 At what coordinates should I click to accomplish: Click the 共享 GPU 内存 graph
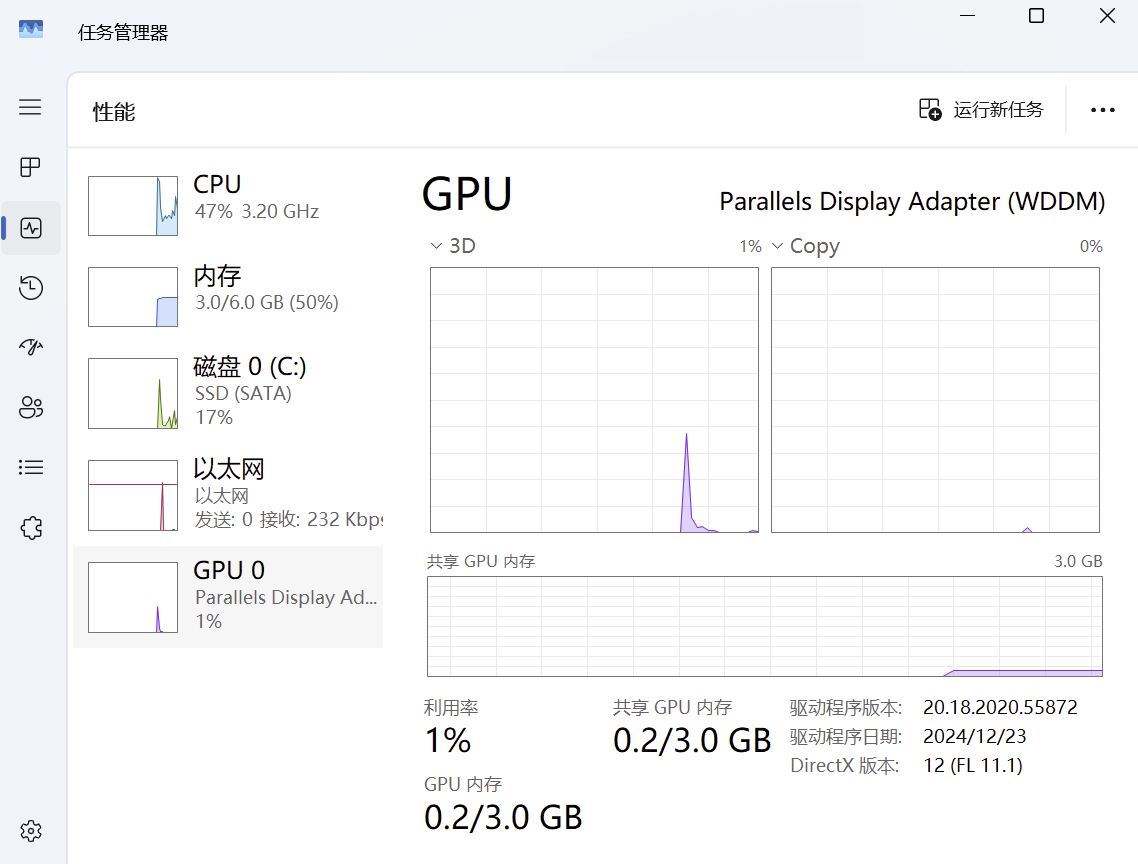[x=765, y=627]
